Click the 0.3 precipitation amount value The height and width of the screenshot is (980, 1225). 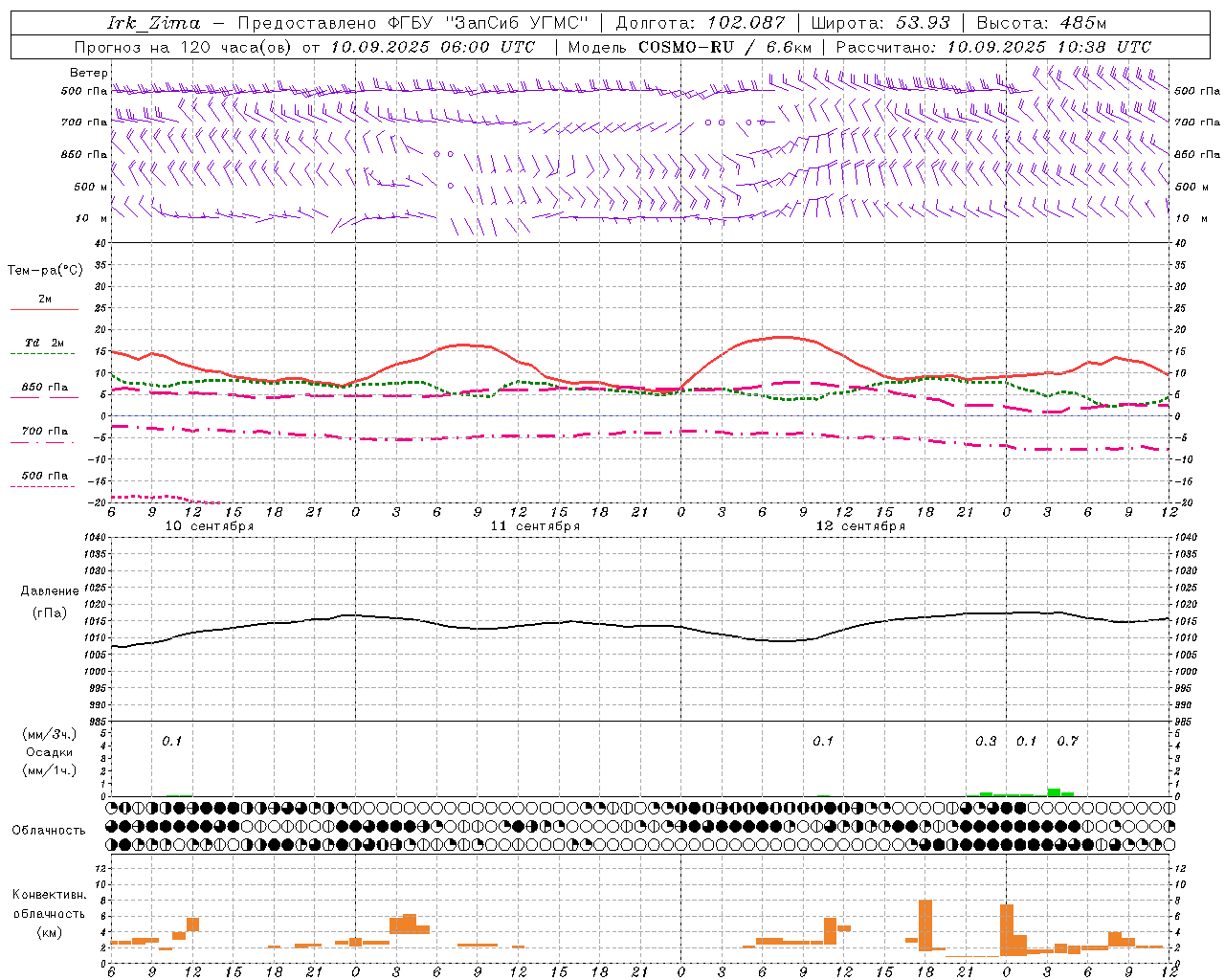[986, 742]
